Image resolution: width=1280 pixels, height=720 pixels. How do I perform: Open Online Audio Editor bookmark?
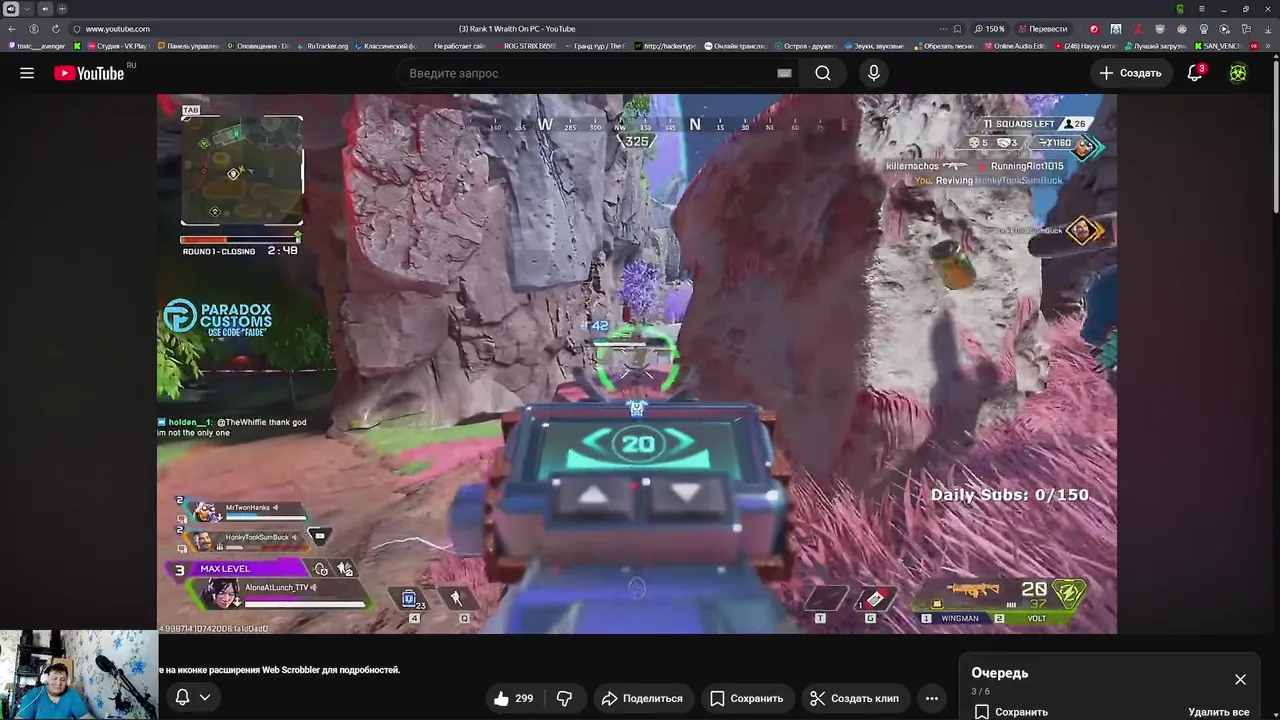tap(1014, 46)
